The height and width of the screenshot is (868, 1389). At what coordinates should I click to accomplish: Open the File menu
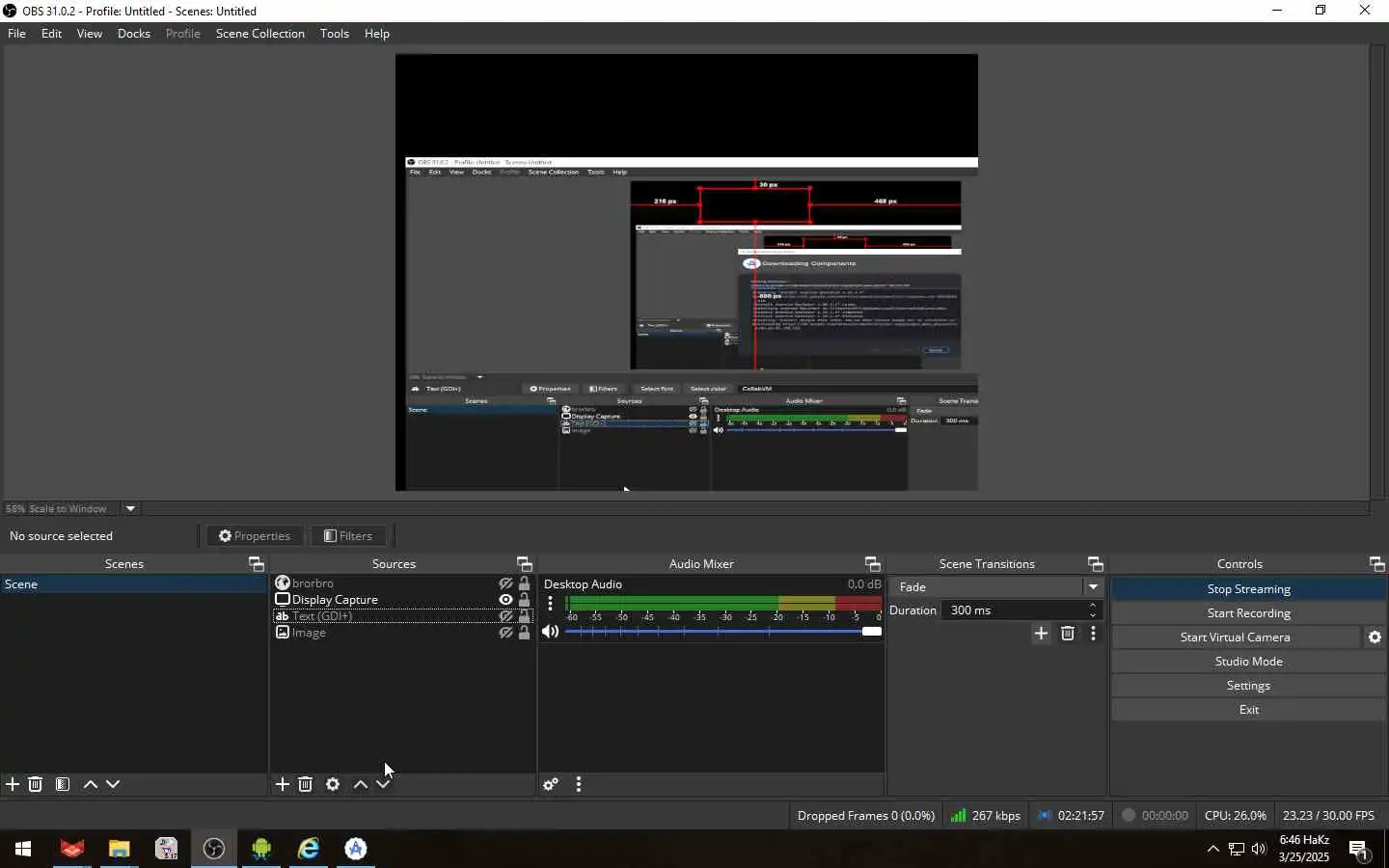coord(16,34)
